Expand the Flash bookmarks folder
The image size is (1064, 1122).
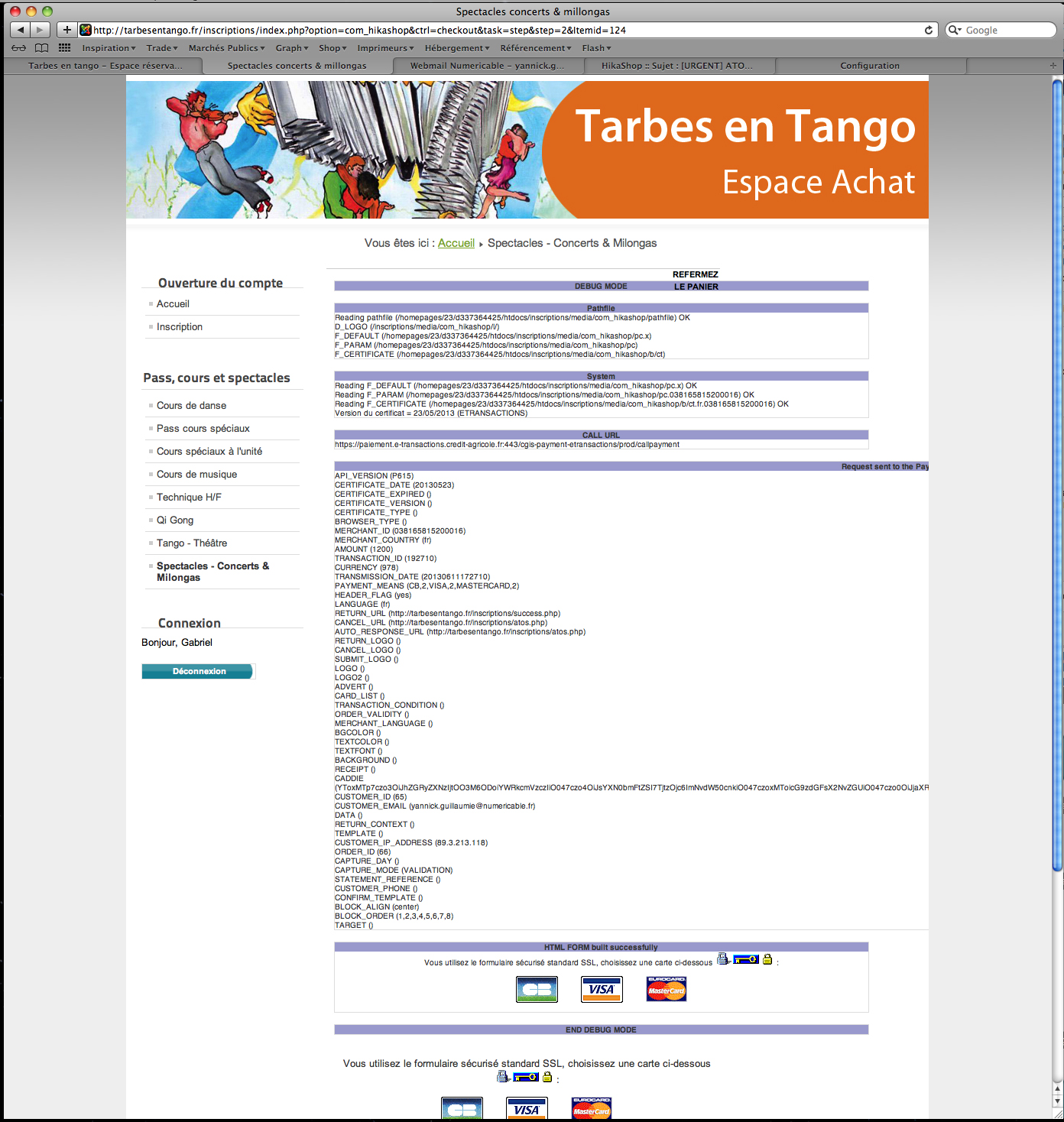pos(596,48)
